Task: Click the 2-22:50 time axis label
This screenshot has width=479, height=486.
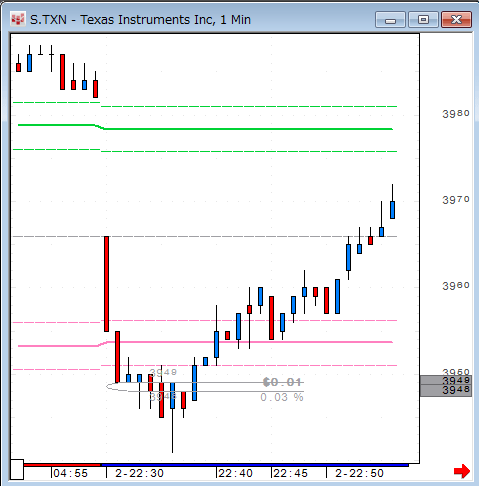Action: [x=359, y=473]
